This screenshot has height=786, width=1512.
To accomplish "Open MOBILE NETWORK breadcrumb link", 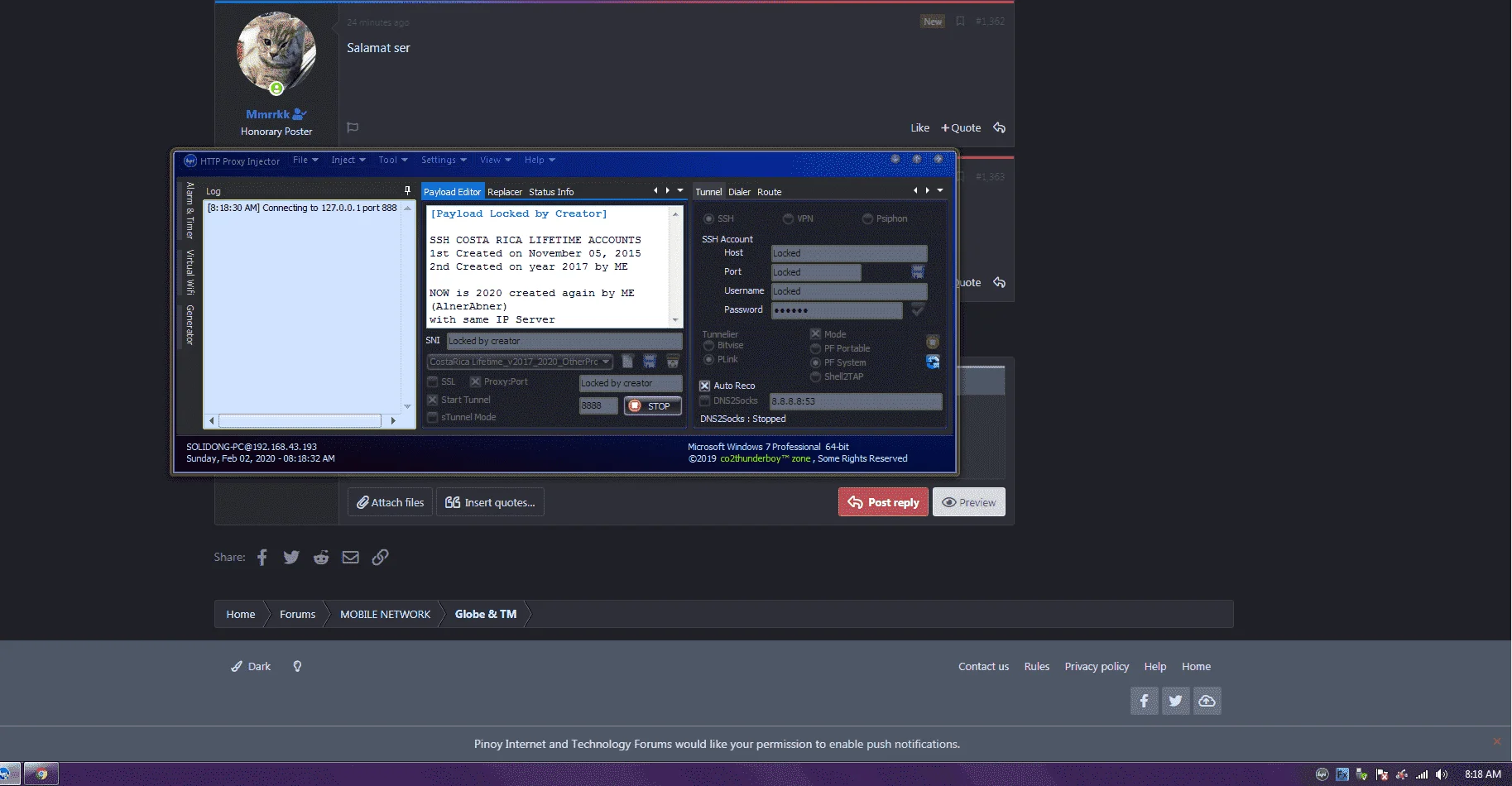I will point(385,614).
